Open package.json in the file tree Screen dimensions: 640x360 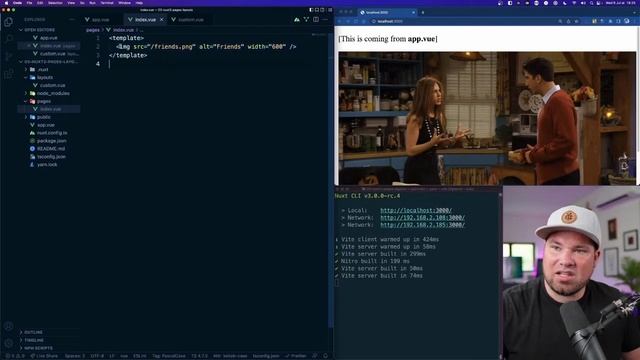point(49,141)
